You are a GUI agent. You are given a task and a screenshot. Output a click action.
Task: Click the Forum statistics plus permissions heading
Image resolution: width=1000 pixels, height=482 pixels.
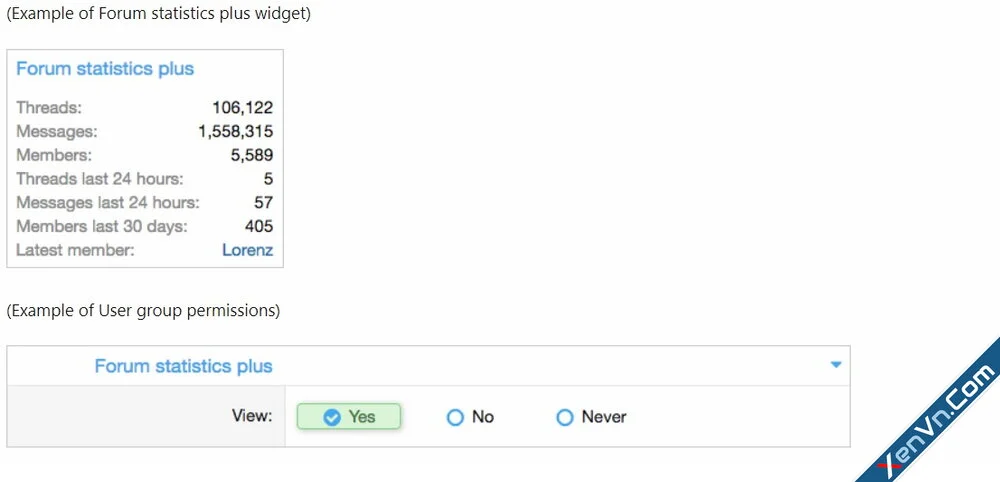pyautogui.click(x=184, y=366)
